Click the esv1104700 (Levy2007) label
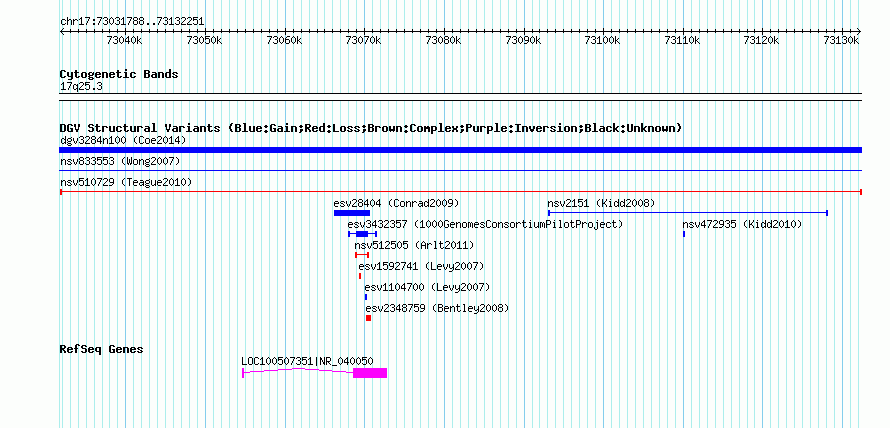This screenshot has height=428, width=890. coord(427,287)
